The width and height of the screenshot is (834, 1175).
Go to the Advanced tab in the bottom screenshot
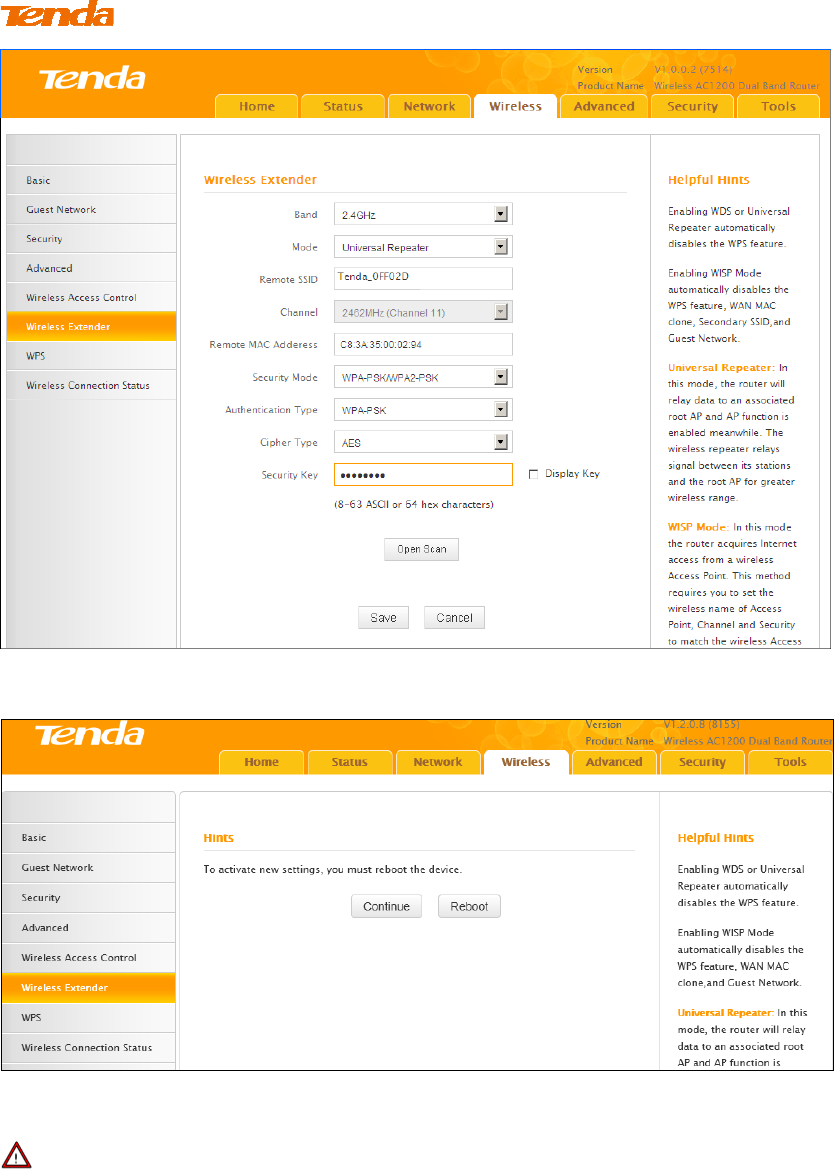pyautogui.click(x=614, y=762)
